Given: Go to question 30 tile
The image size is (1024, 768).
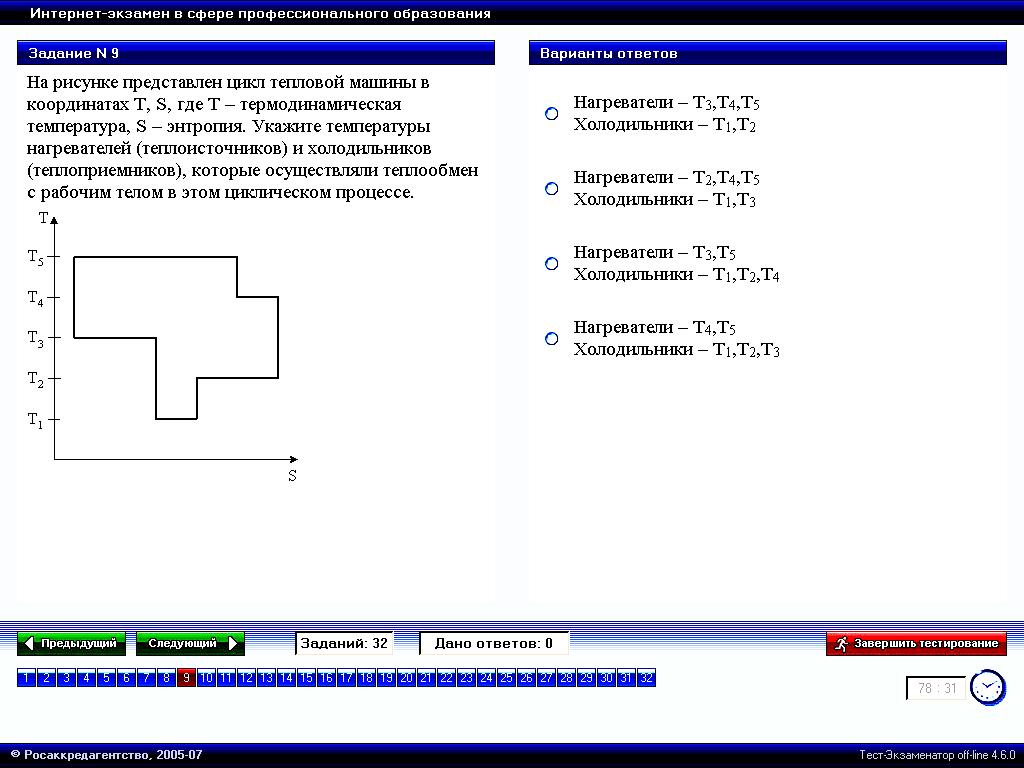Looking at the screenshot, I should [x=606, y=678].
